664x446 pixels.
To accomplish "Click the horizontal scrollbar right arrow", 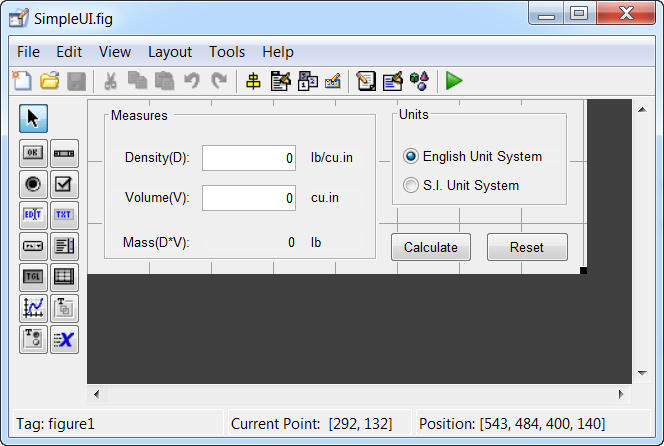I will click(x=621, y=394).
